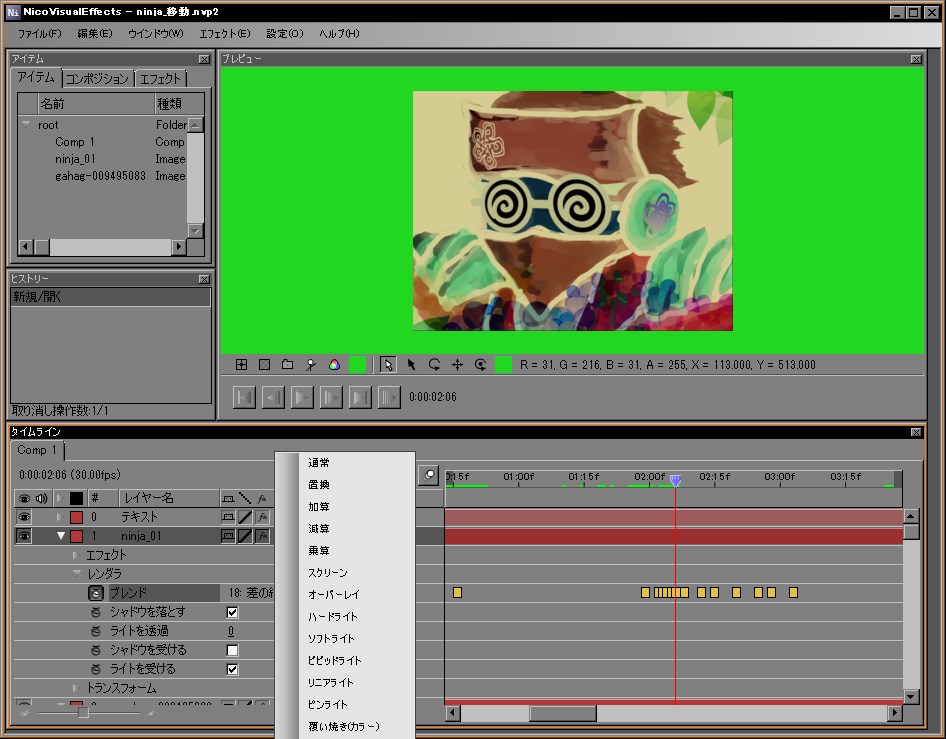The image size is (946, 739).
Task: Toggle fx switch on ninja_01 layer
Action: click(x=262, y=536)
